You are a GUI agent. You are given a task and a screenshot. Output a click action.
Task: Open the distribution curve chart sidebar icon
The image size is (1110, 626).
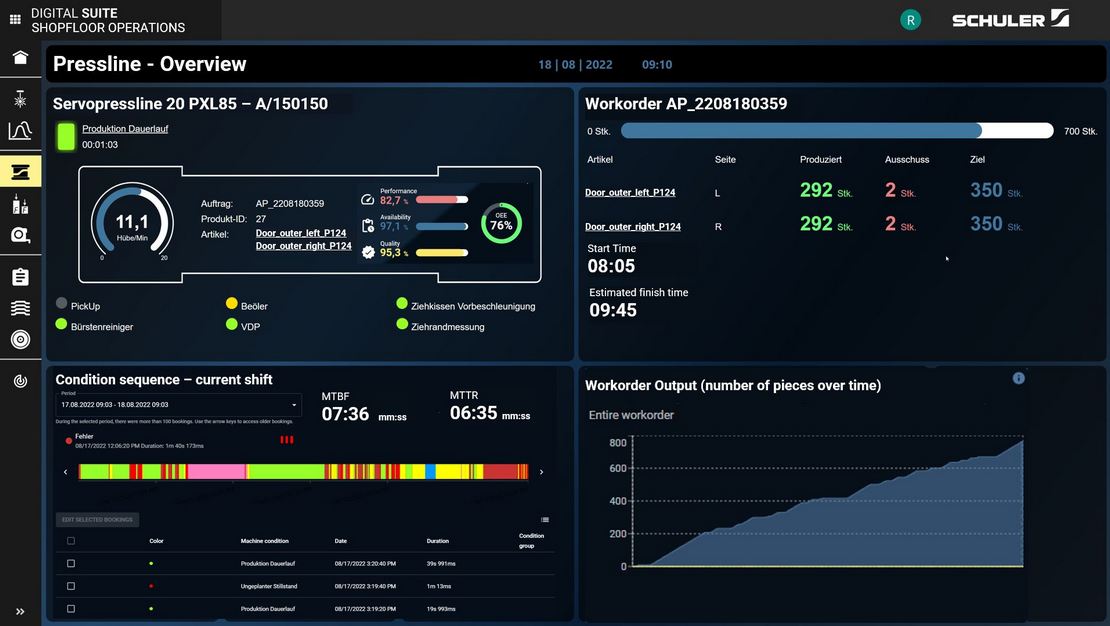[21, 130]
